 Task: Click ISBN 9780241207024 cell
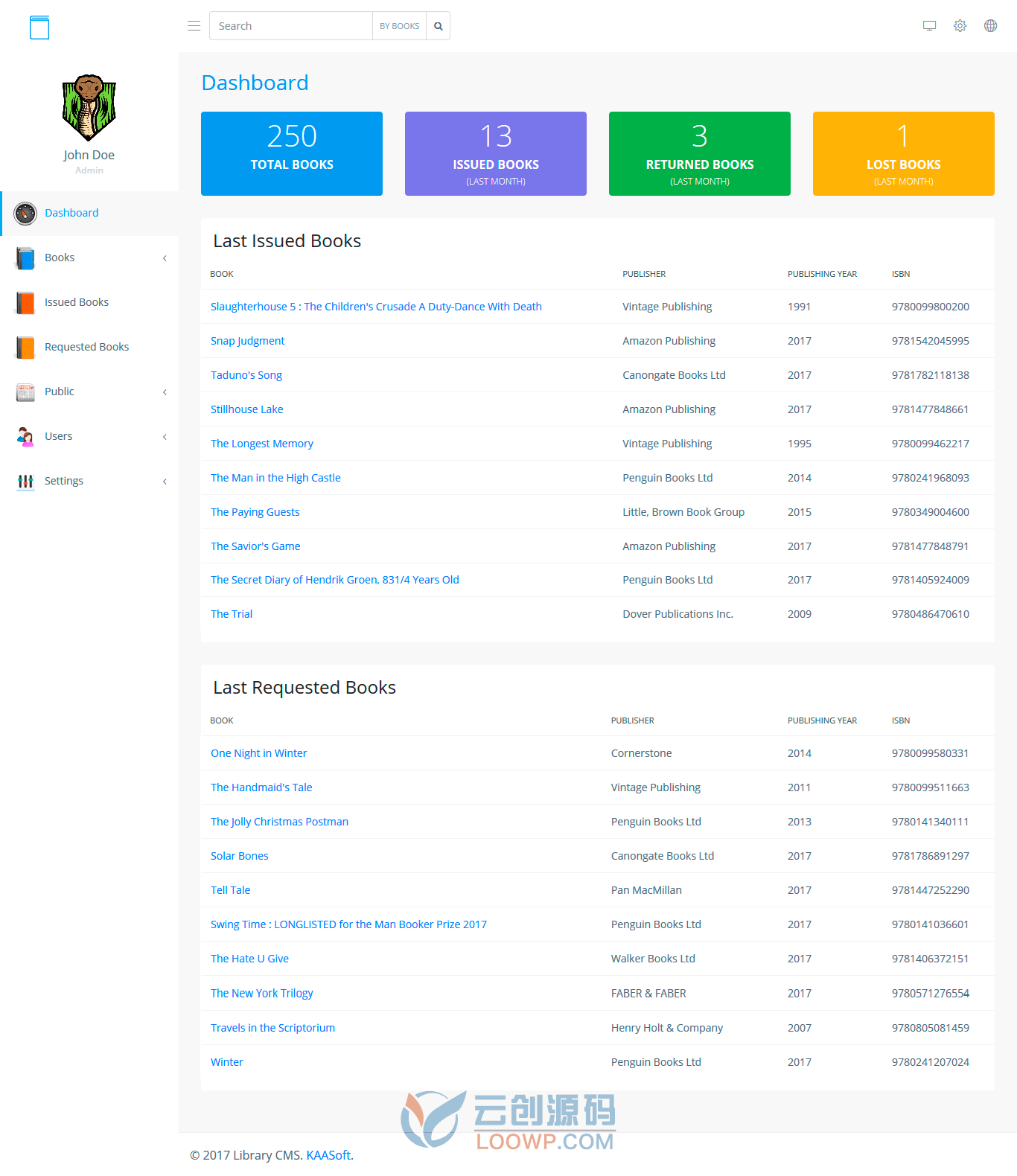click(x=931, y=1062)
